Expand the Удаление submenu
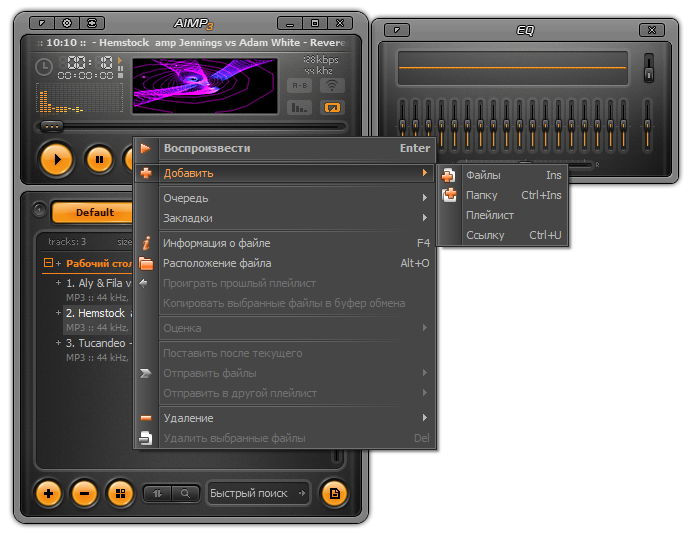The image size is (692, 535). (285, 418)
